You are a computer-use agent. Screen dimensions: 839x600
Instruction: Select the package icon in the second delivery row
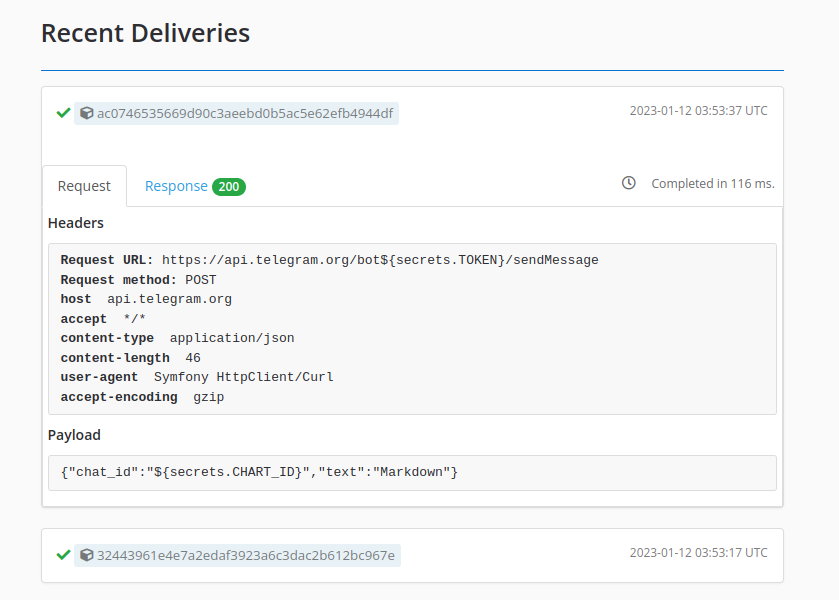click(86, 554)
